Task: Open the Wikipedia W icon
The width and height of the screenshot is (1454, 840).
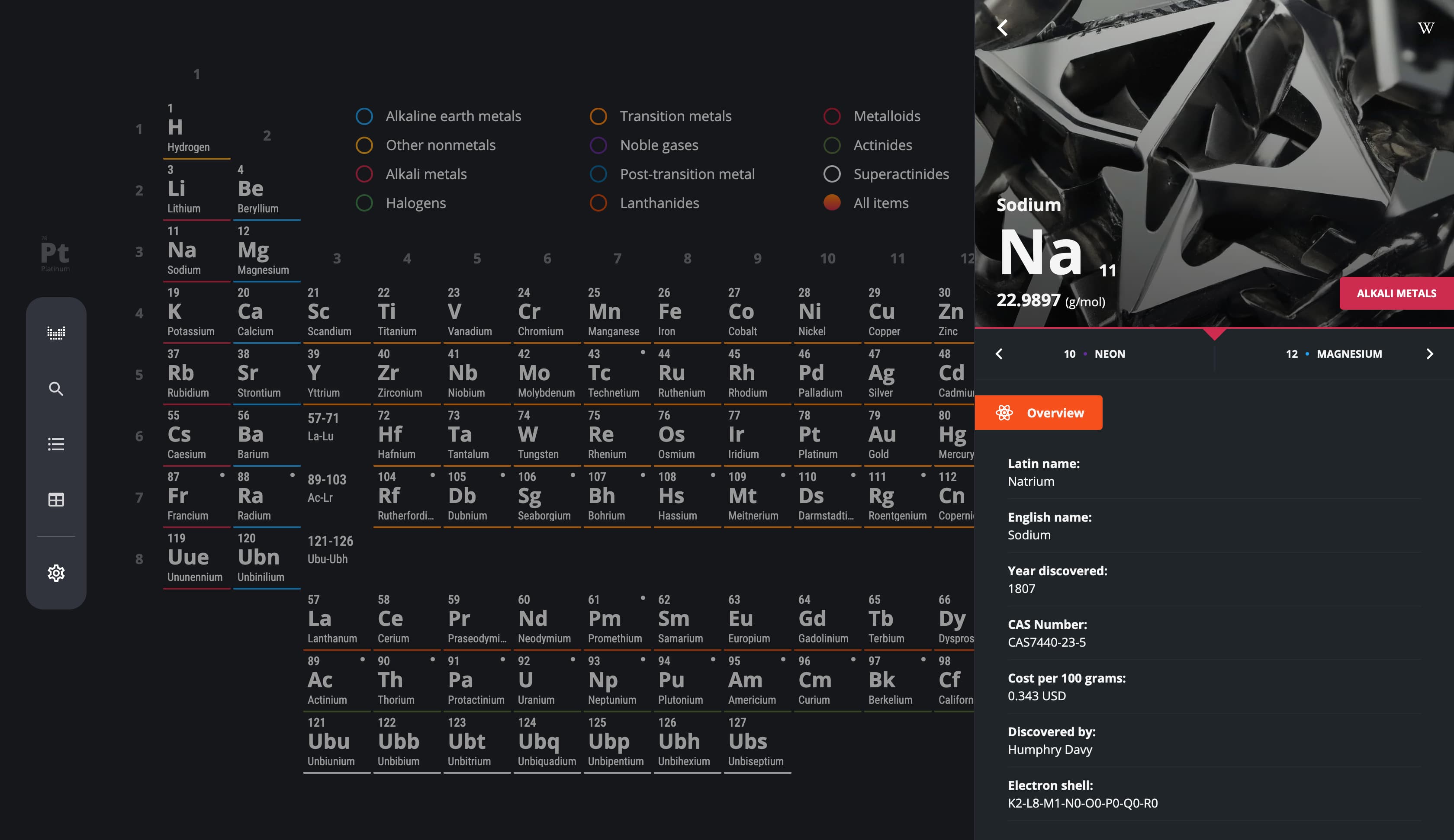Action: pos(1425,28)
